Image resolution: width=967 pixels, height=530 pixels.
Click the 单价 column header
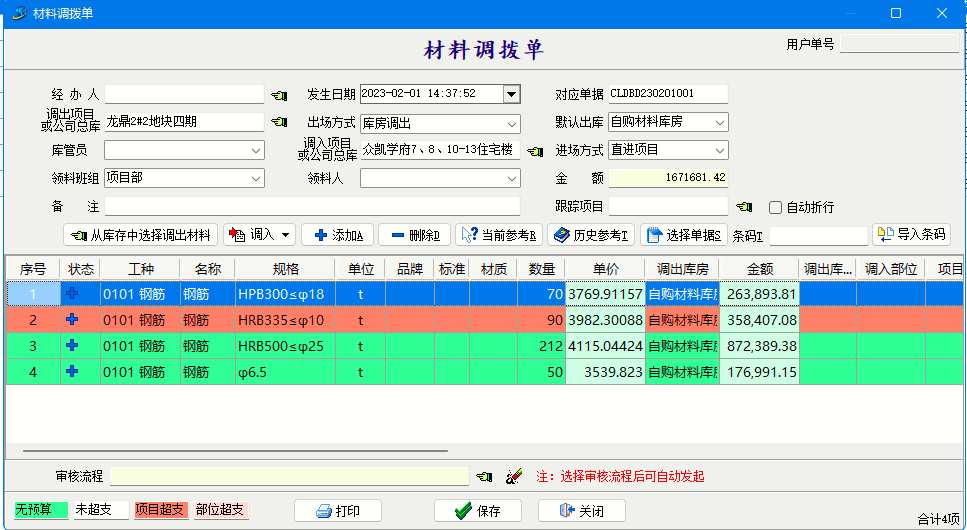(x=605, y=269)
